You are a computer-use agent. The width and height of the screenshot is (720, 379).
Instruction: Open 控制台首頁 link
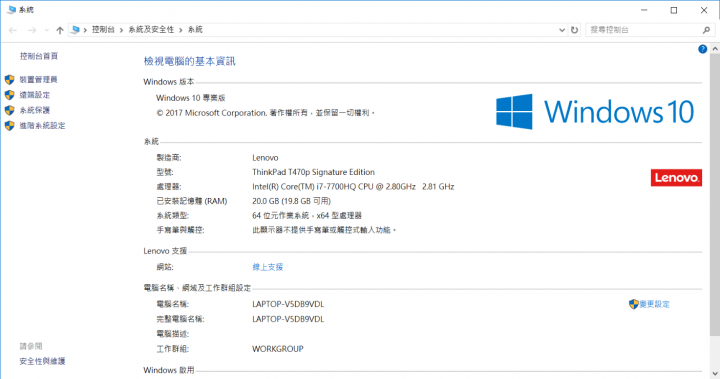coord(39,56)
